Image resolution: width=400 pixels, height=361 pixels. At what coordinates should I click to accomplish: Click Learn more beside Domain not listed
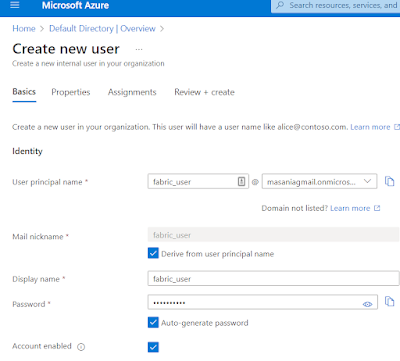click(x=350, y=208)
